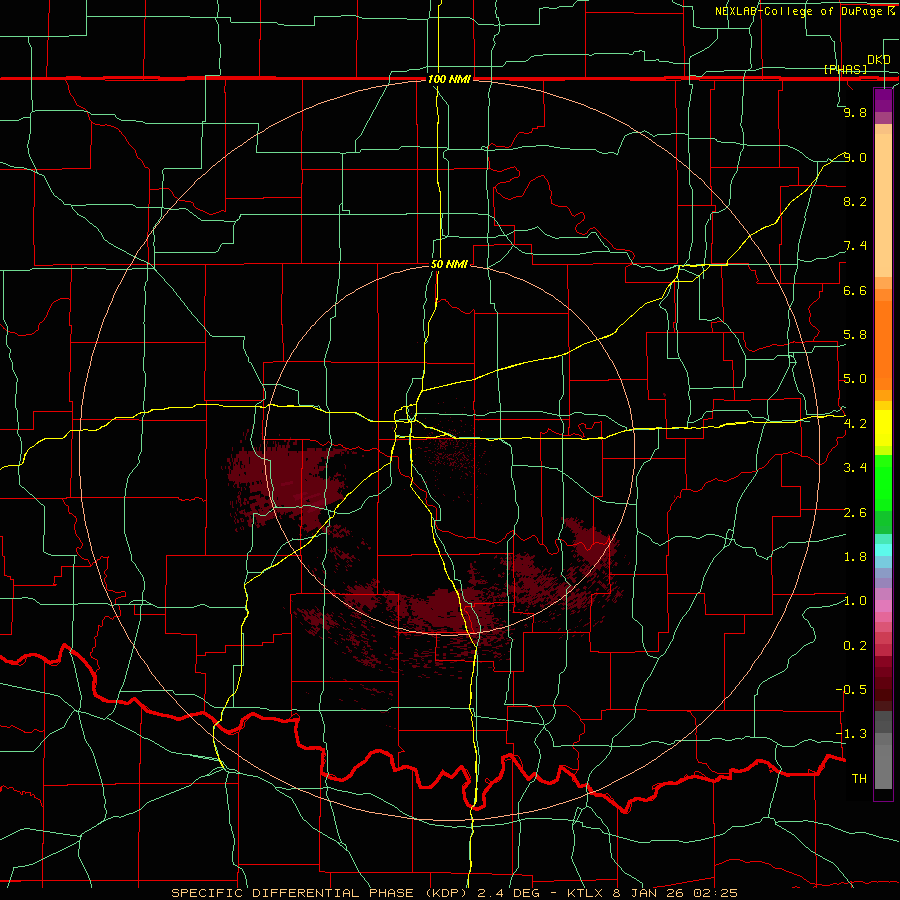
Task: Pick the cyan color bar segment
Action: 883,549
